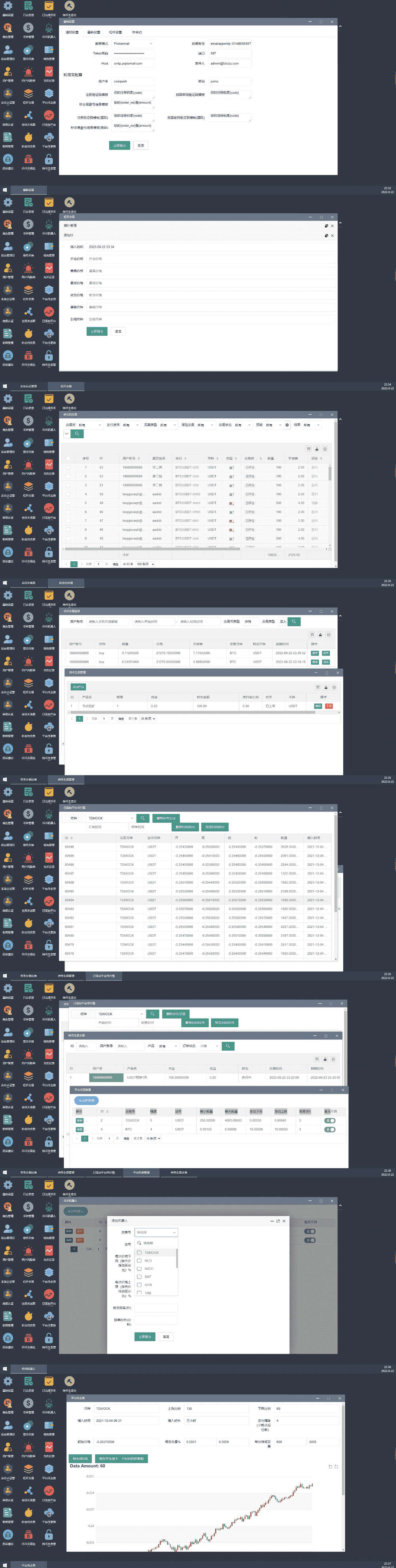
Task: Click the scrollbar beside the 交易币 checkbox list
Action: click(x=177, y=1259)
